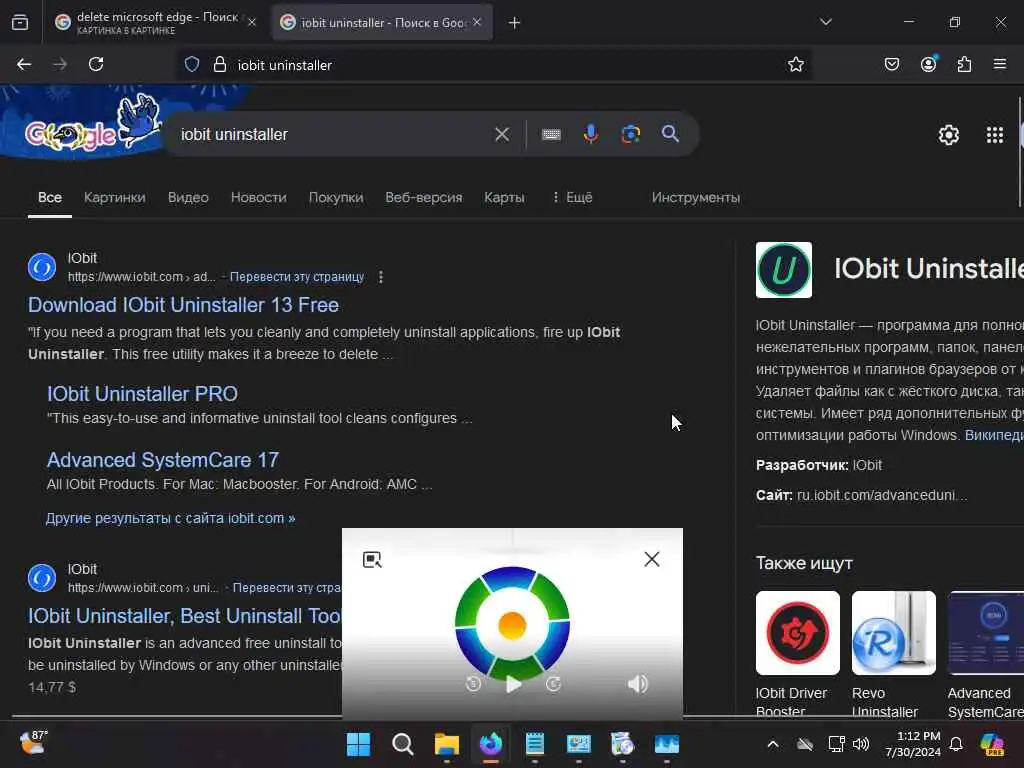
Task: Select the Покупки search tab
Action: (336, 197)
